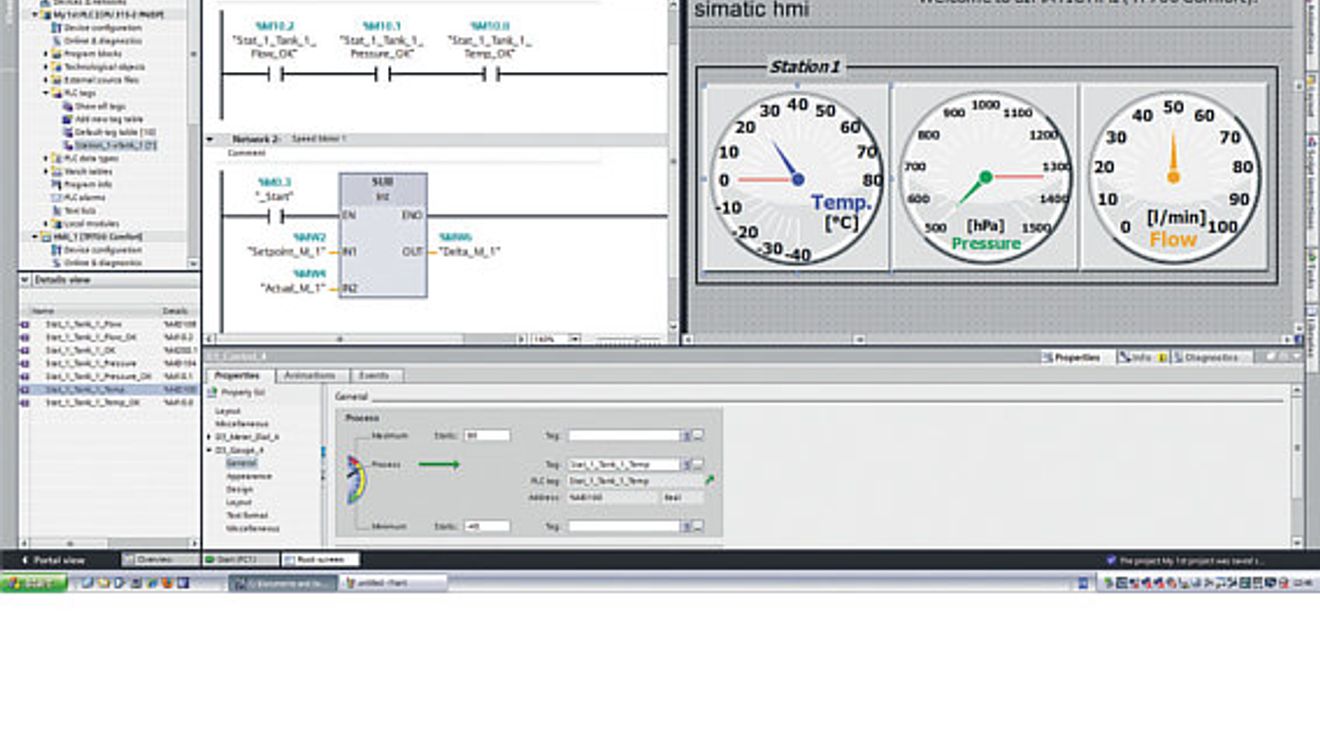Select the Setpoint_M_1 operand at IN1
Viewport: 1320px width, 742px height.
pyautogui.click(x=287, y=252)
